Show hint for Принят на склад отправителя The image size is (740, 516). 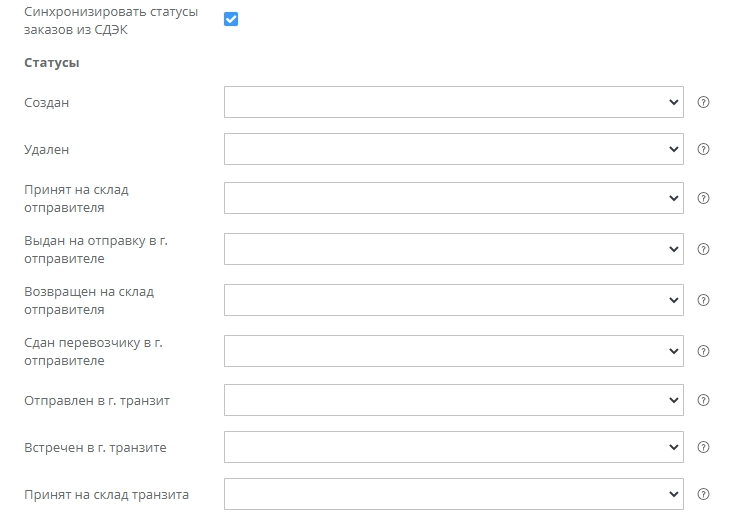point(703,198)
